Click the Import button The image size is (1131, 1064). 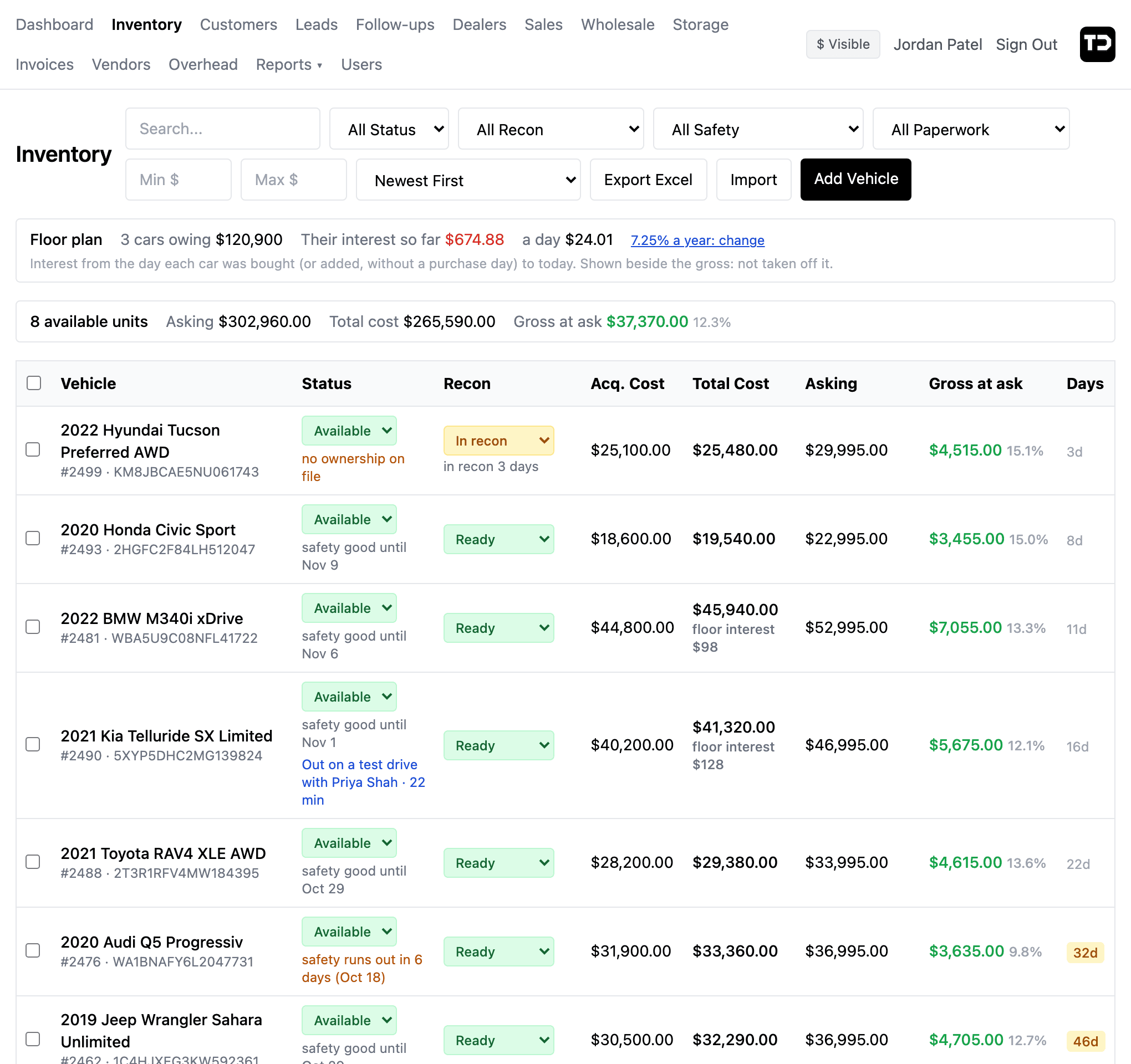coord(753,180)
